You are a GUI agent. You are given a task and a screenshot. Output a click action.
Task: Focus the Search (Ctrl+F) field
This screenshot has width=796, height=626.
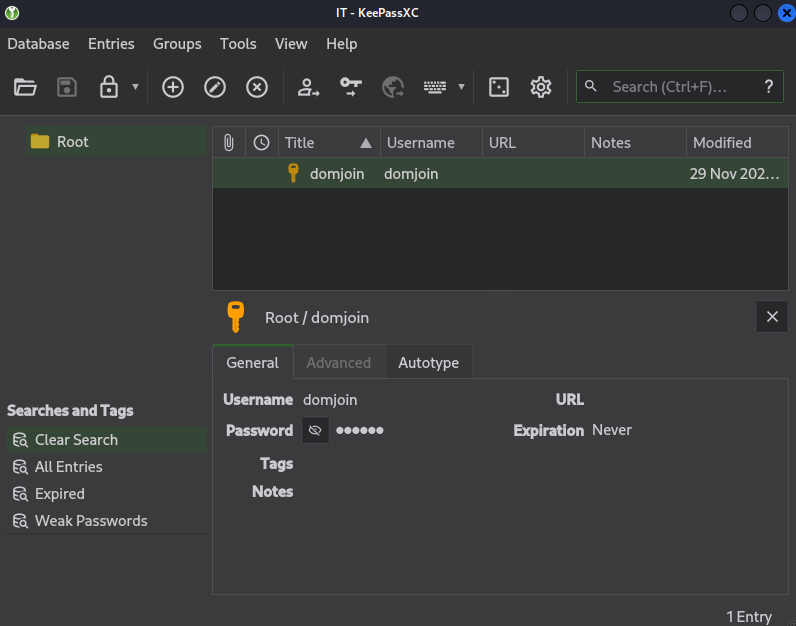(x=680, y=87)
